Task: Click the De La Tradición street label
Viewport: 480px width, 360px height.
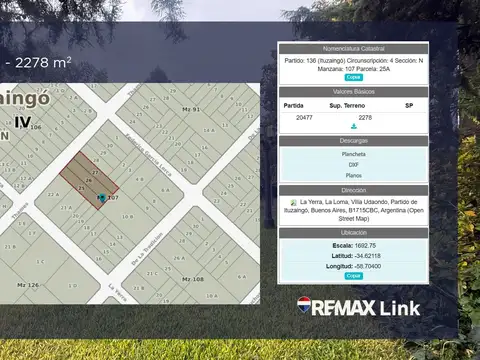Action: (147, 249)
